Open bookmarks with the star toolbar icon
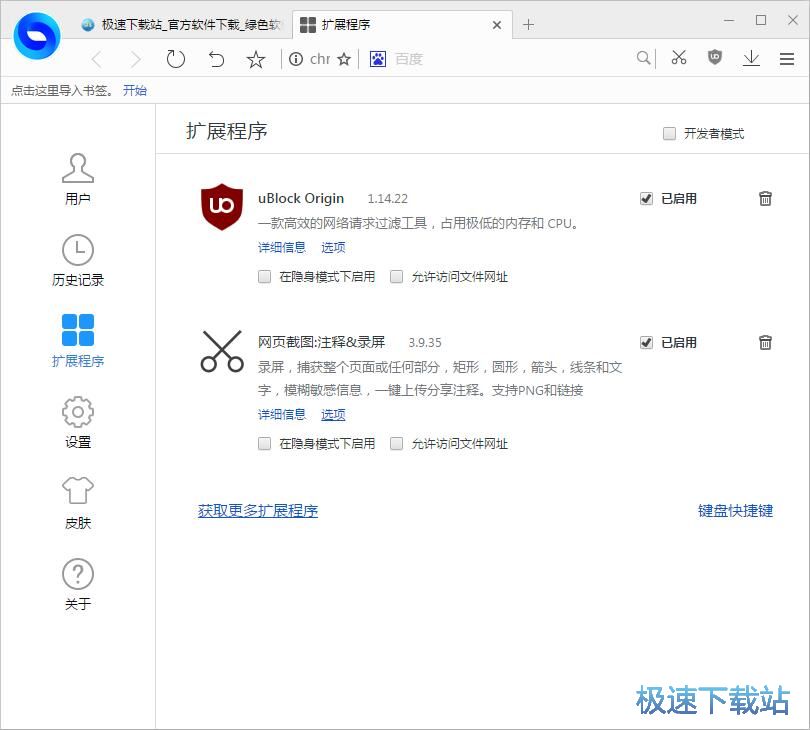 pyautogui.click(x=256, y=59)
